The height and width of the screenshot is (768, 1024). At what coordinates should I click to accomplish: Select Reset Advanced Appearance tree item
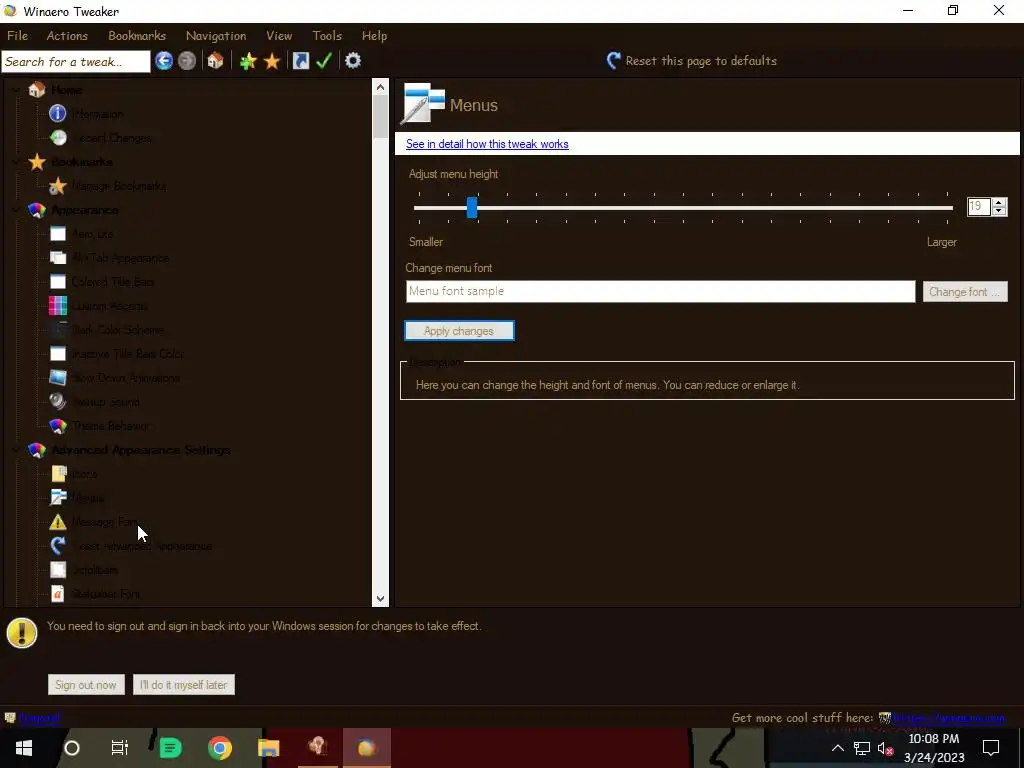(x=142, y=546)
